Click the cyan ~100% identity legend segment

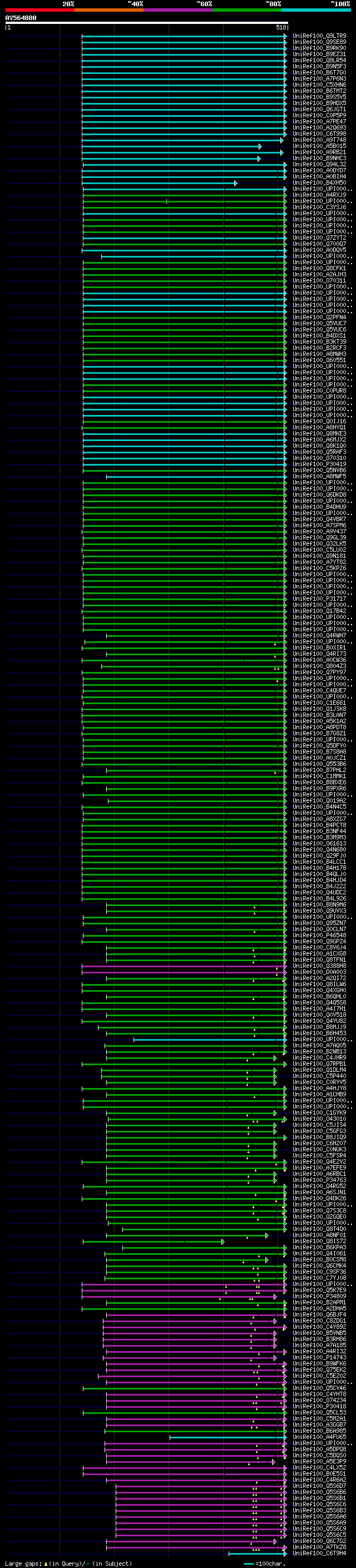(x=316, y=10)
